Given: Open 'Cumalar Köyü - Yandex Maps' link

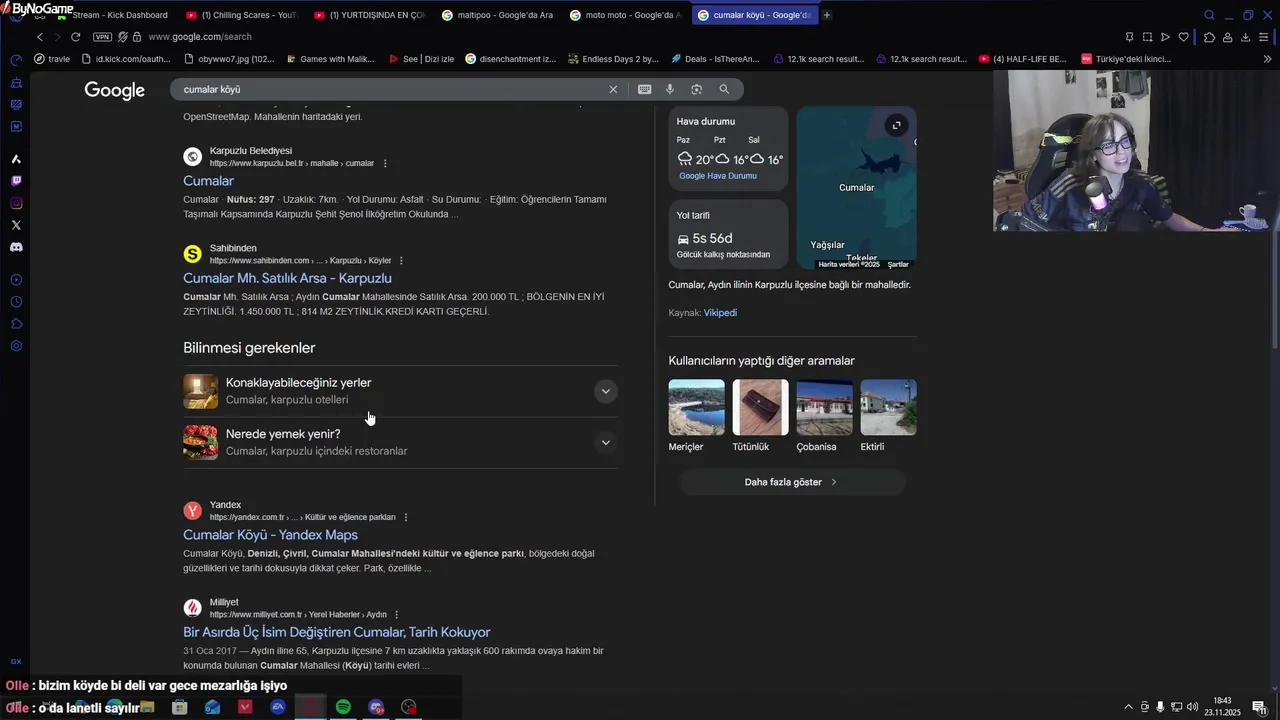Looking at the screenshot, I should click(x=270, y=535).
